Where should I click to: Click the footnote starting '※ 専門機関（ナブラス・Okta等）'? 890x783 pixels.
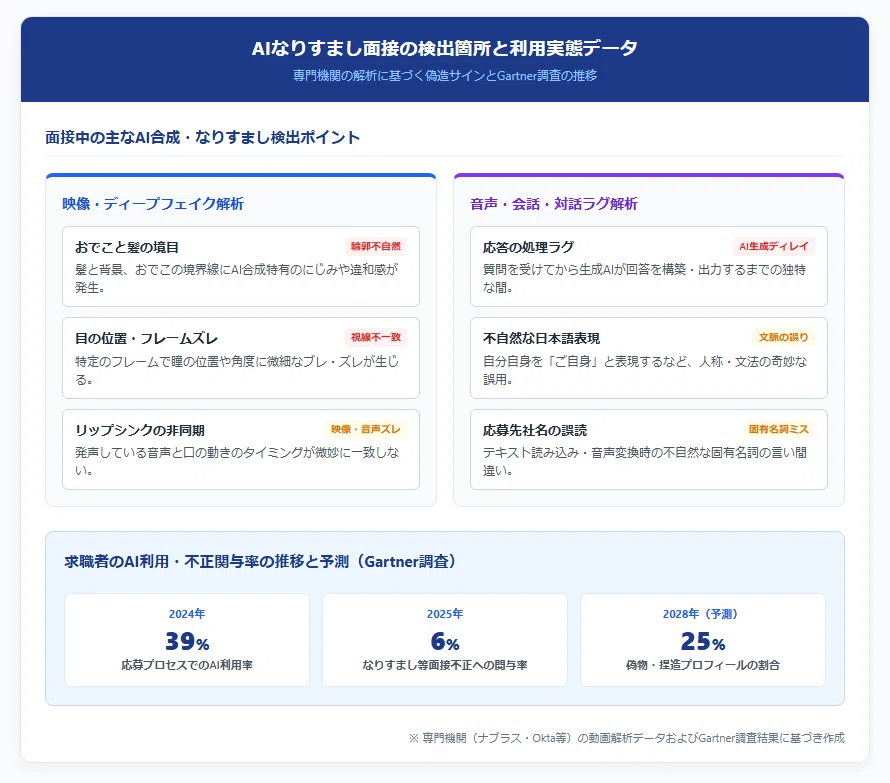(x=627, y=738)
